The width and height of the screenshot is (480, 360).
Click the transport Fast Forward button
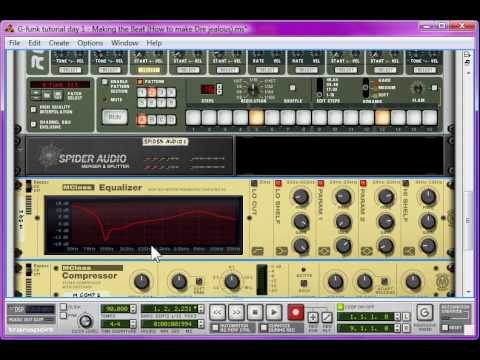coord(236,313)
